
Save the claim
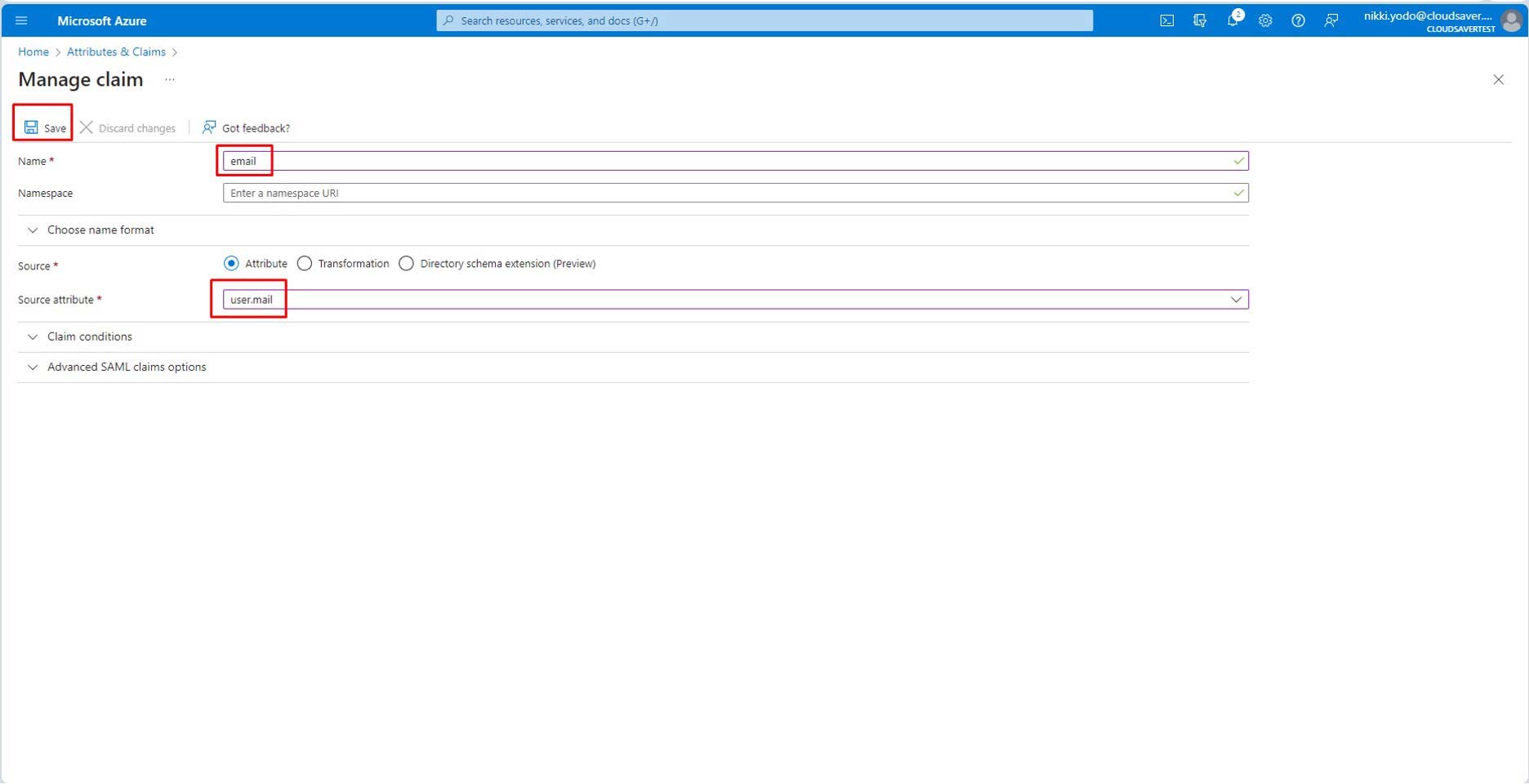pyautogui.click(x=45, y=127)
